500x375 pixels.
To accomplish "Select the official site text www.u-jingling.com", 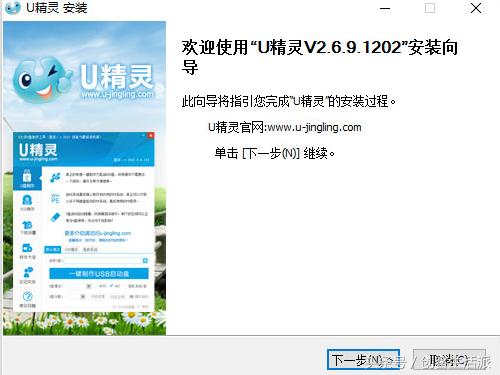I will (x=315, y=127).
